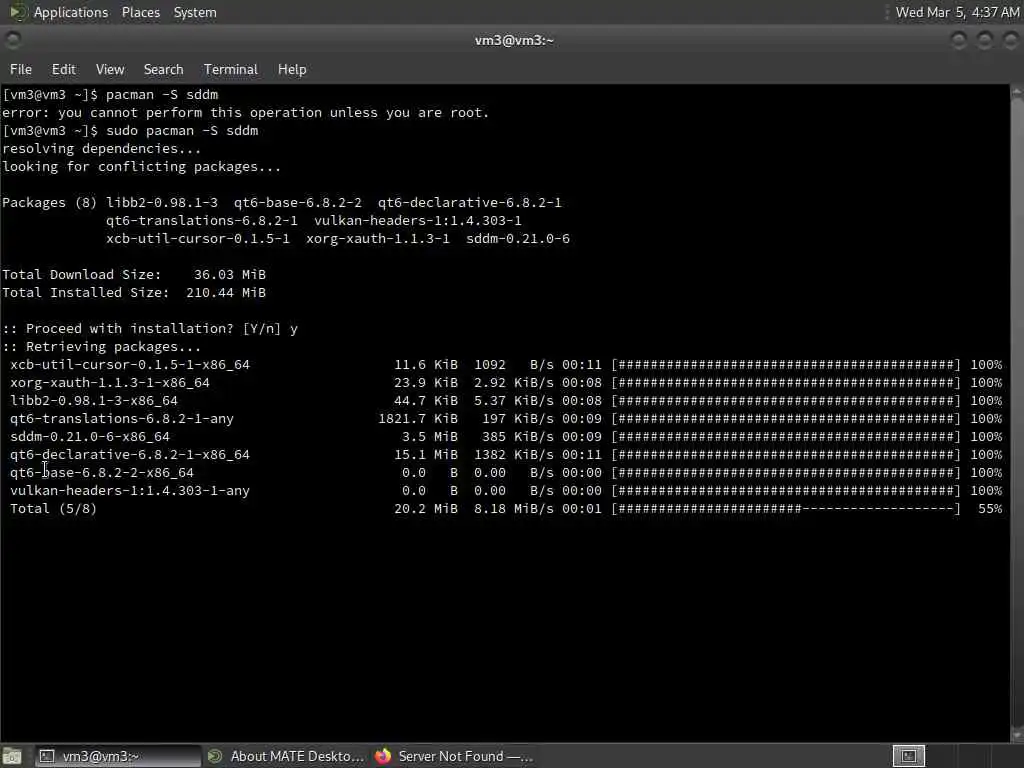Click the root permission error message

pos(246,112)
